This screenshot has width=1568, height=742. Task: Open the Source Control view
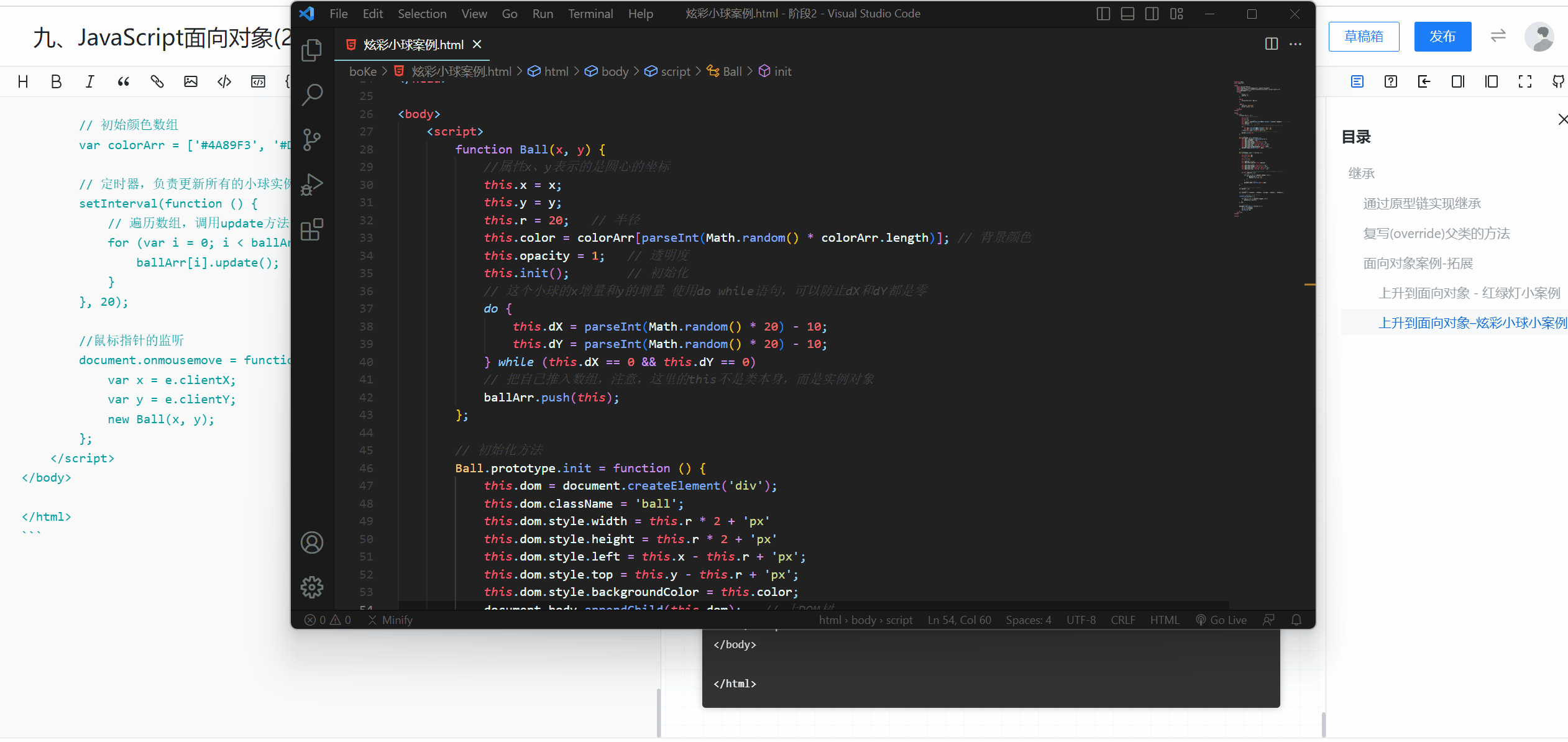click(312, 140)
